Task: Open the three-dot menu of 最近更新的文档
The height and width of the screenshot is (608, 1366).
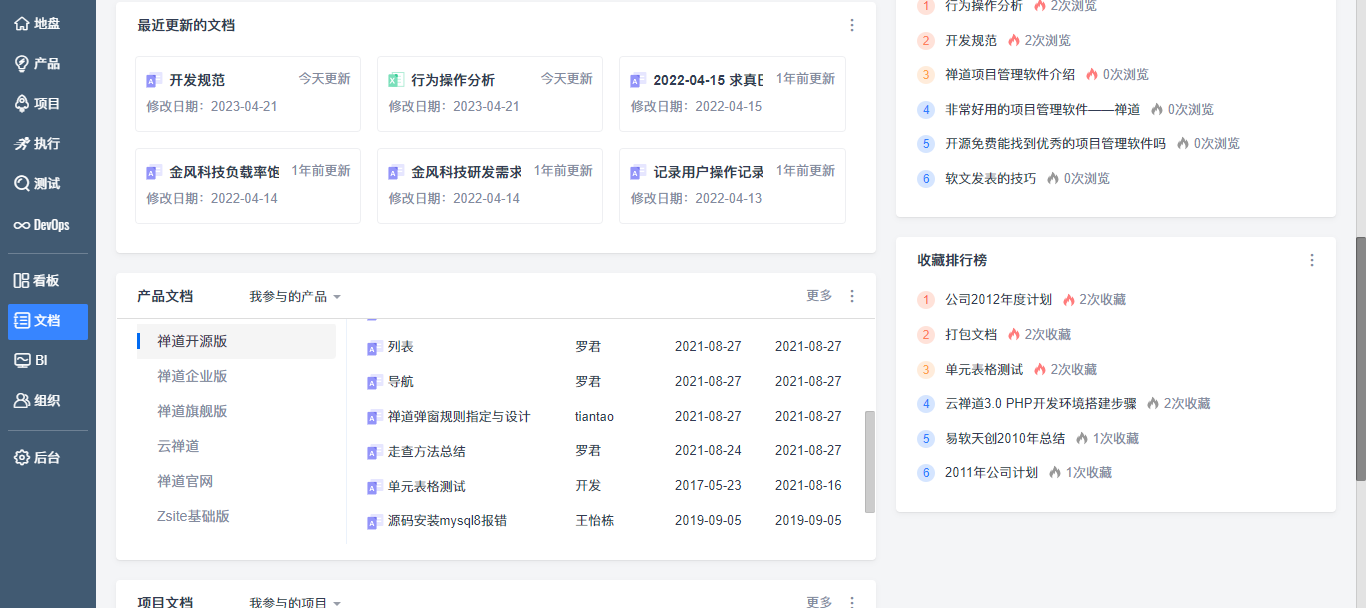Action: (x=852, y=25)
